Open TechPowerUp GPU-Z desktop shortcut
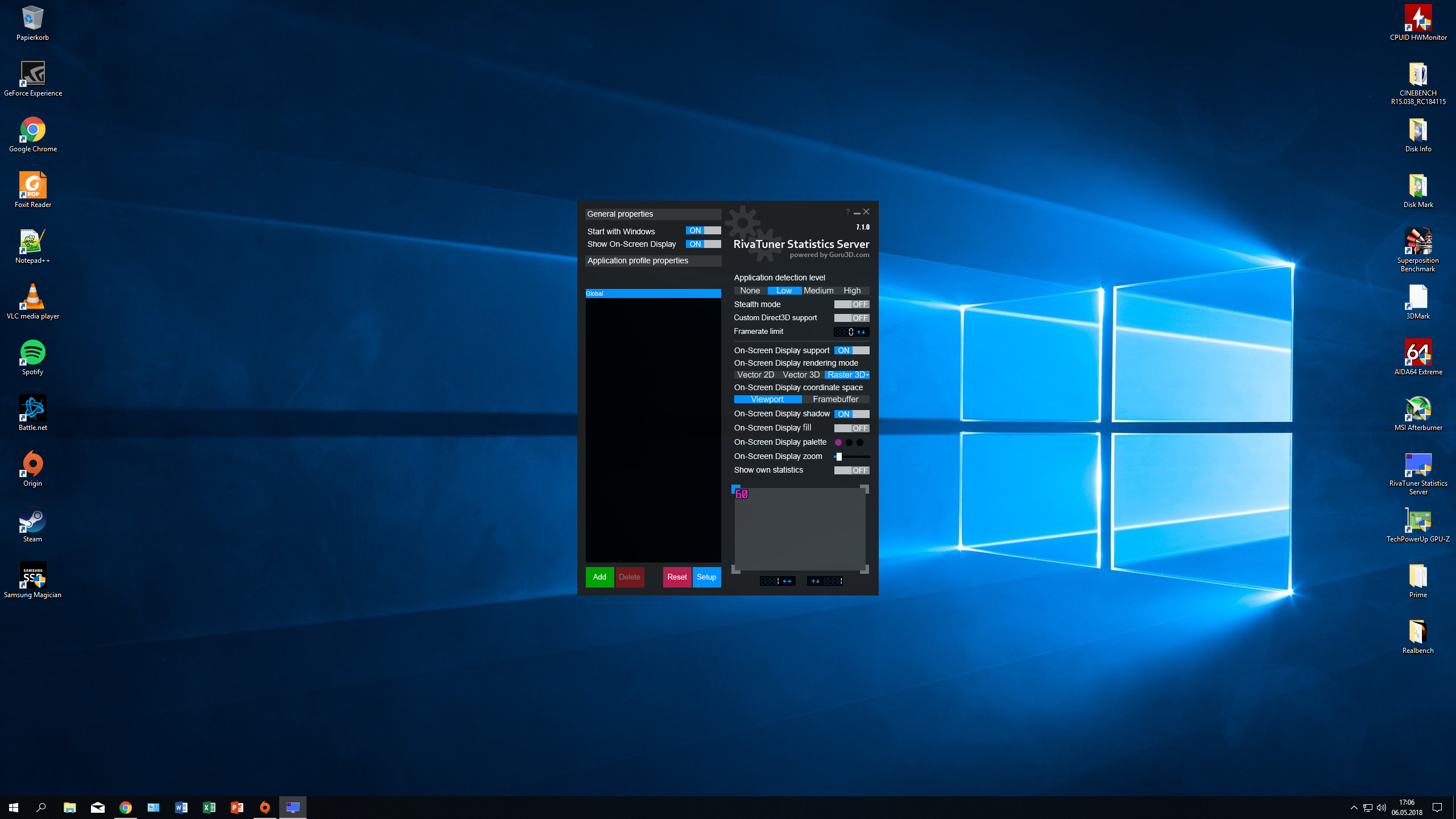This screenshot has width=1456, height=819. (x=1417, y=521)
